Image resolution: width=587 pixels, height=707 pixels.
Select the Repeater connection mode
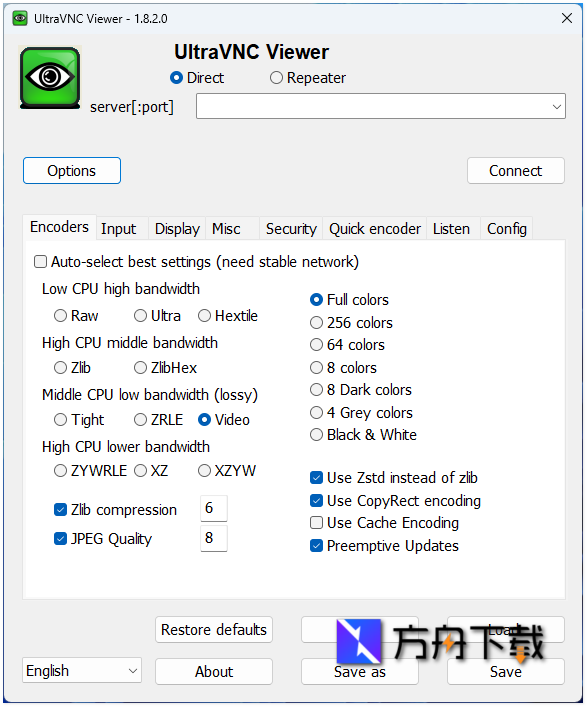(x=276, y=78)
